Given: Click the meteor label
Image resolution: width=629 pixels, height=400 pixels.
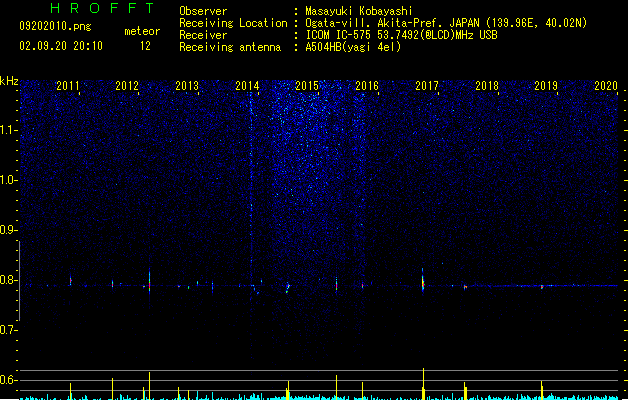Looking at the screenshot, I should pyautogui.click(x=142, y=31).
